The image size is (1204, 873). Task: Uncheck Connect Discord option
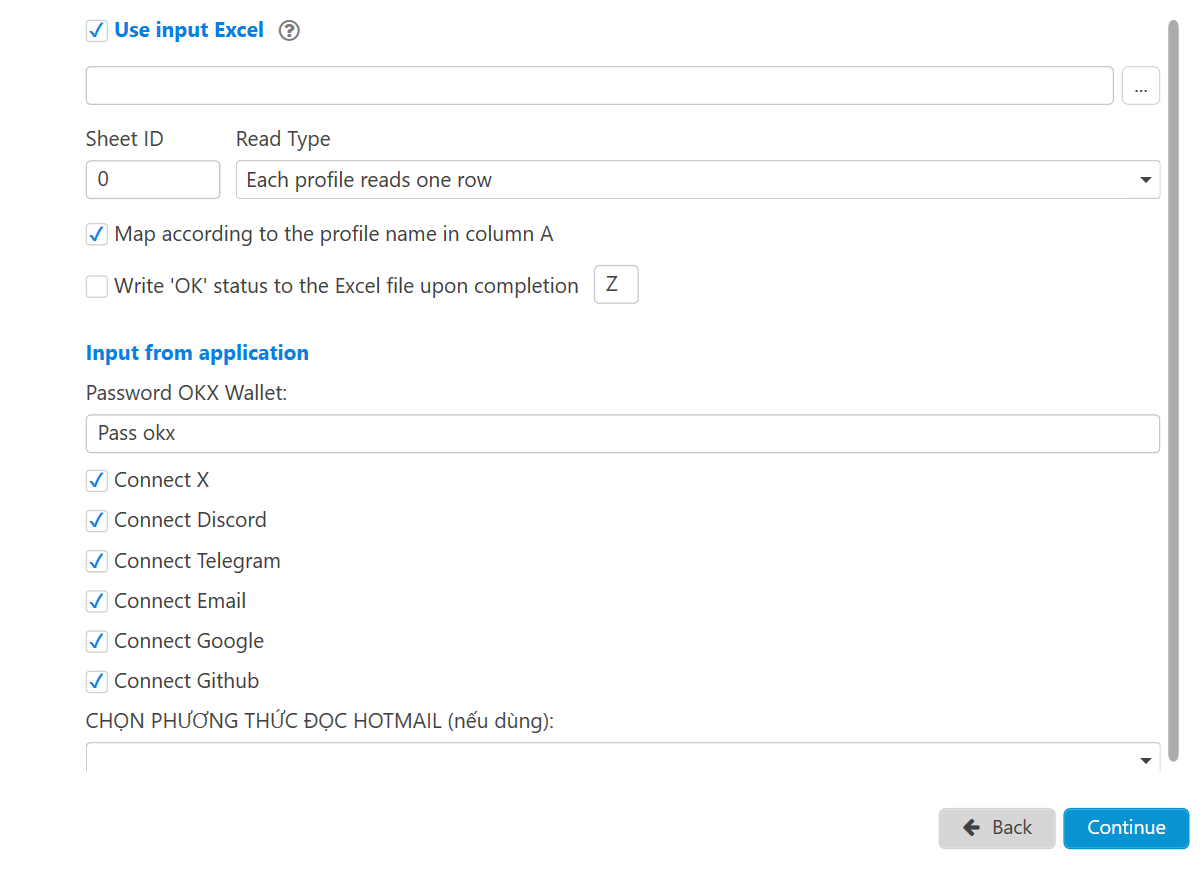[97, 521]
